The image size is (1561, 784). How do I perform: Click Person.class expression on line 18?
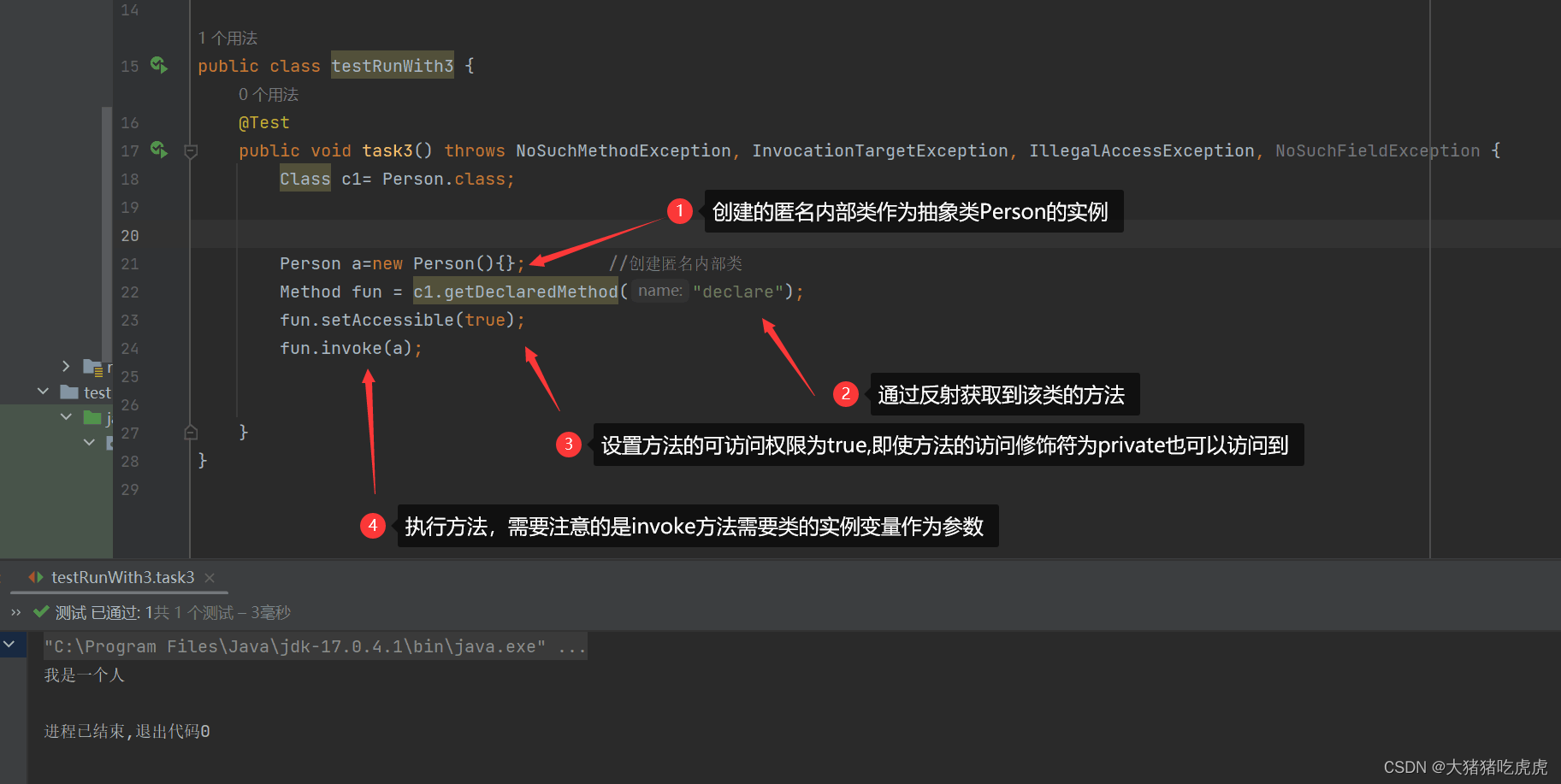click(x=444, y=179)
